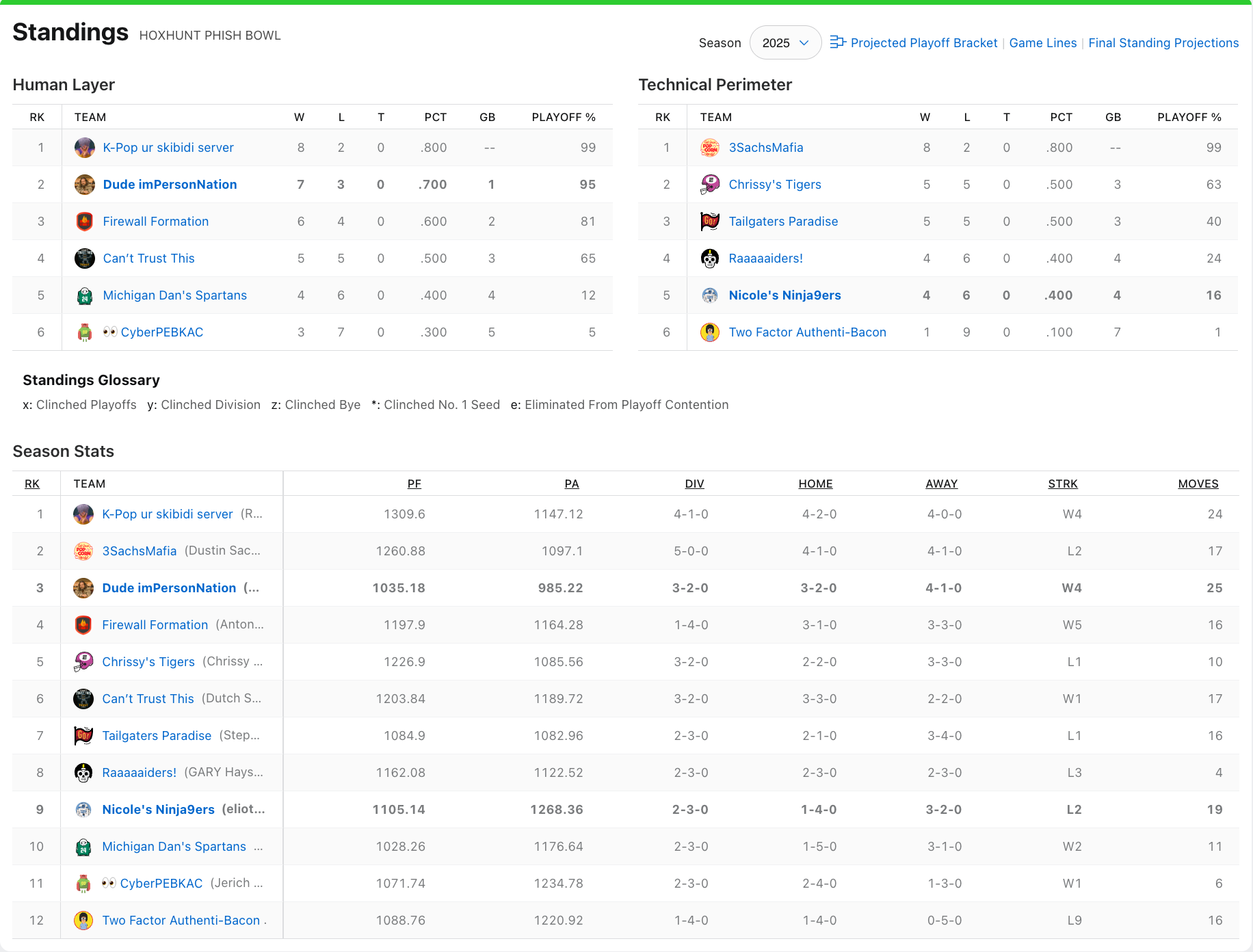Sort Season Stats by HOME record
Viewport: 1253px width, 952px height.
click(815, 484)
